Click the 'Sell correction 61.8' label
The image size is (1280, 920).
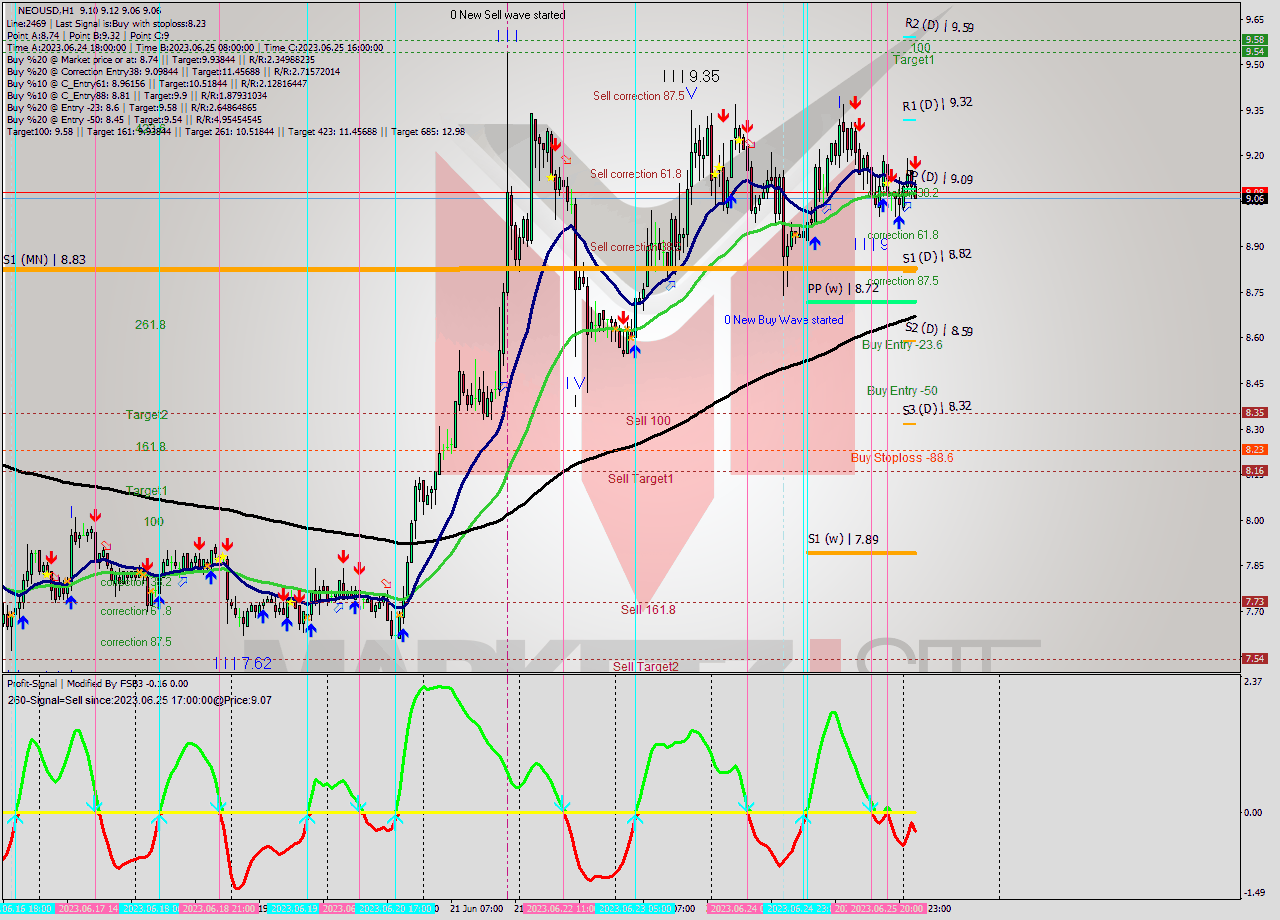pos(635,174)
